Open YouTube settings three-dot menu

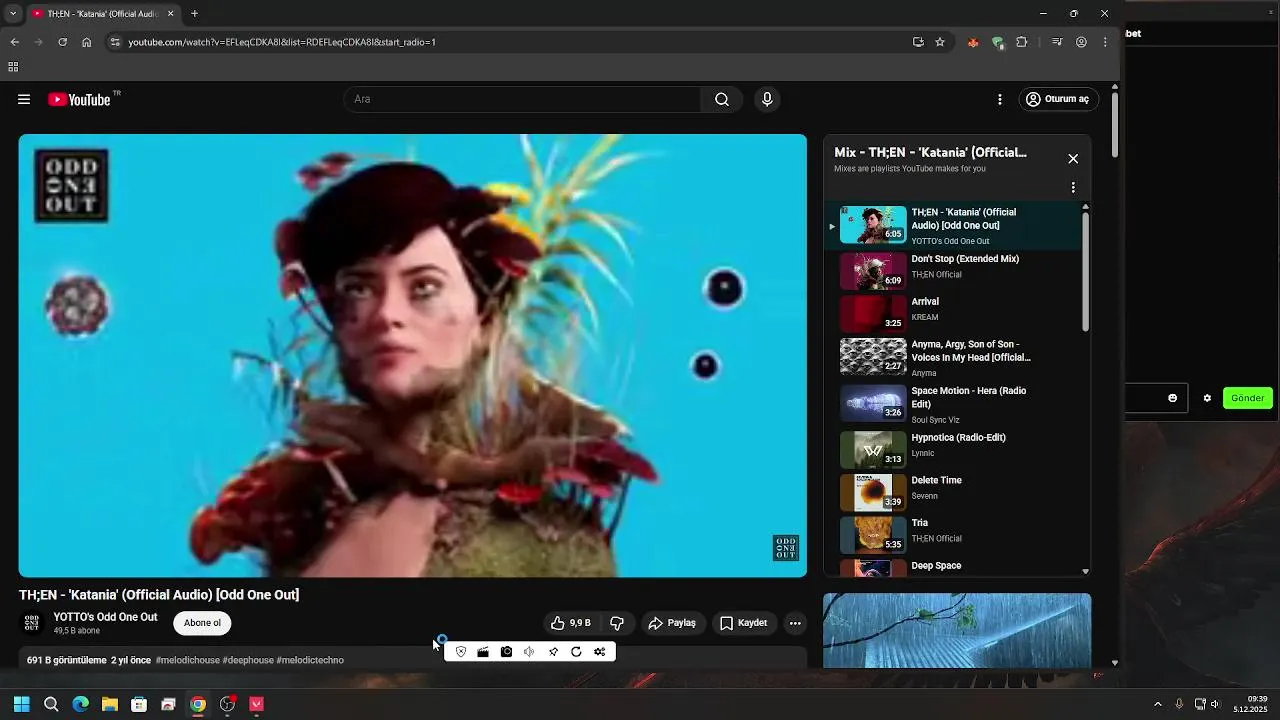point(999,99)
